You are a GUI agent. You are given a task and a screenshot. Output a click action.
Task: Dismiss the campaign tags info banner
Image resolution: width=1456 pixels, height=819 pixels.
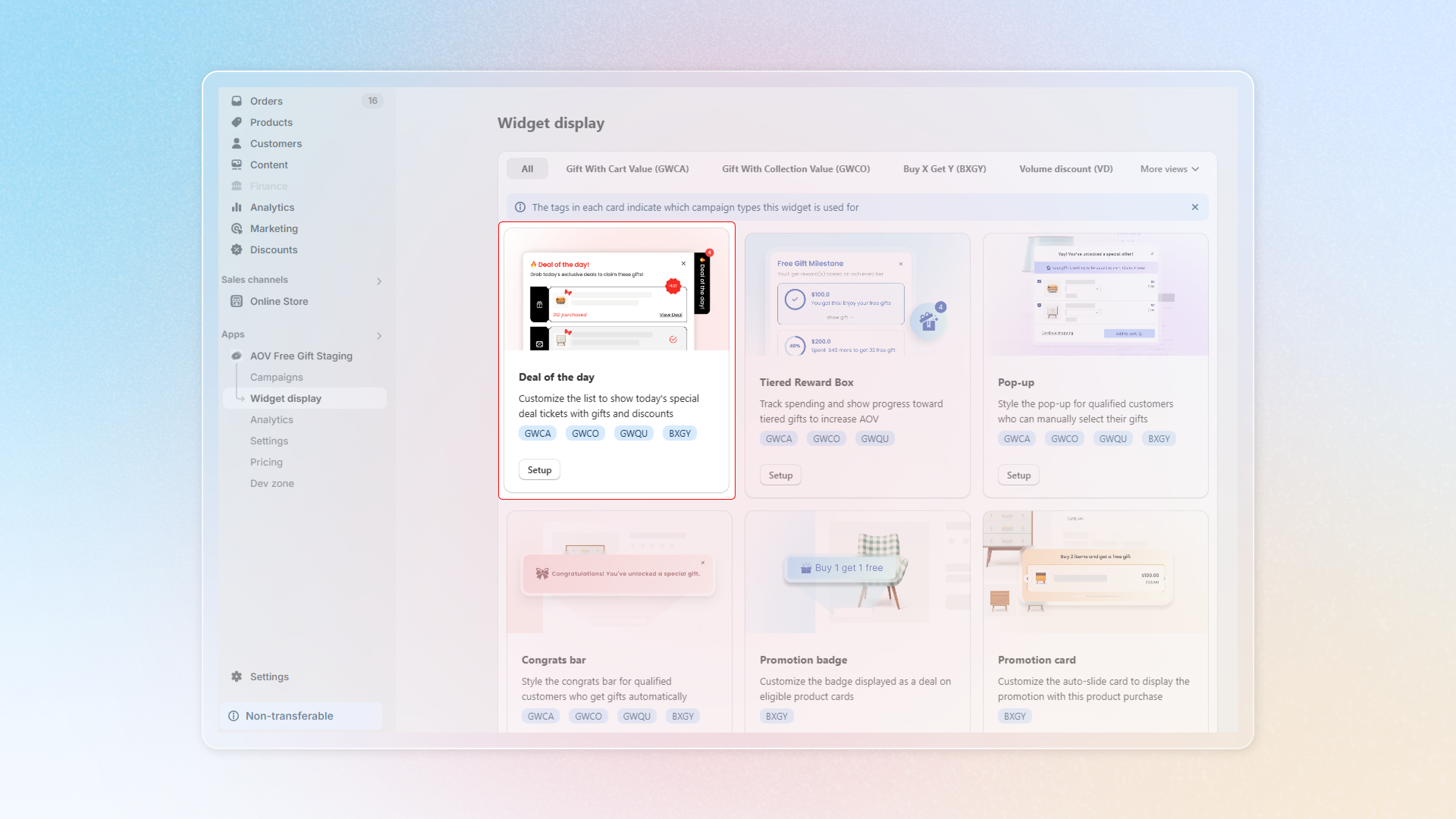click(1195, 207)
